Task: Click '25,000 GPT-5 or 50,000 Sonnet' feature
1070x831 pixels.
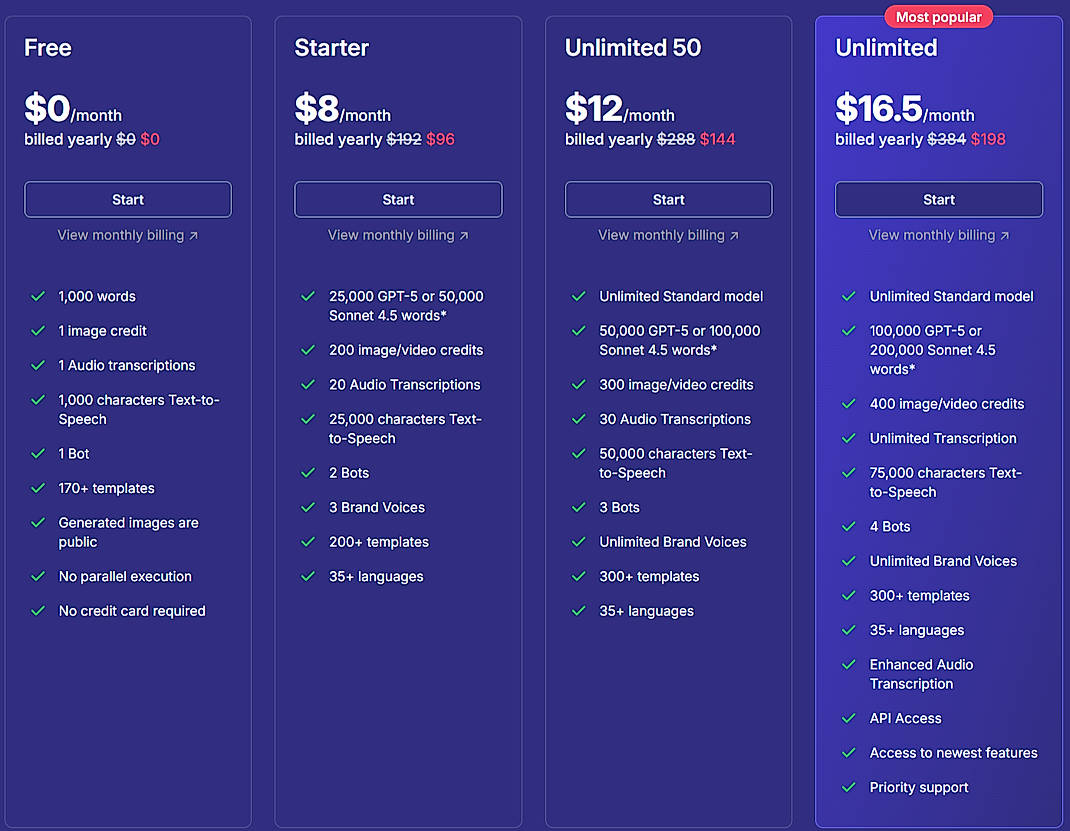Action: tap(406, 306)
